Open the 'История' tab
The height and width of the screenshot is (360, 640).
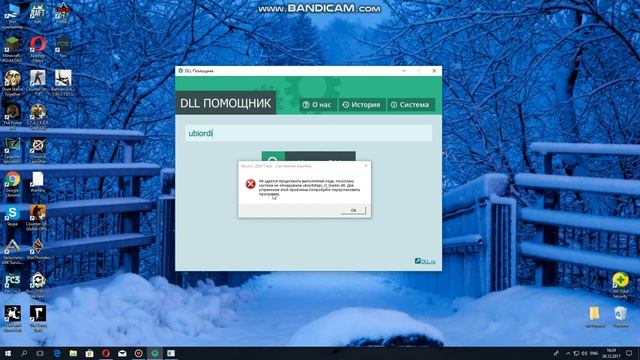point(362,105)
